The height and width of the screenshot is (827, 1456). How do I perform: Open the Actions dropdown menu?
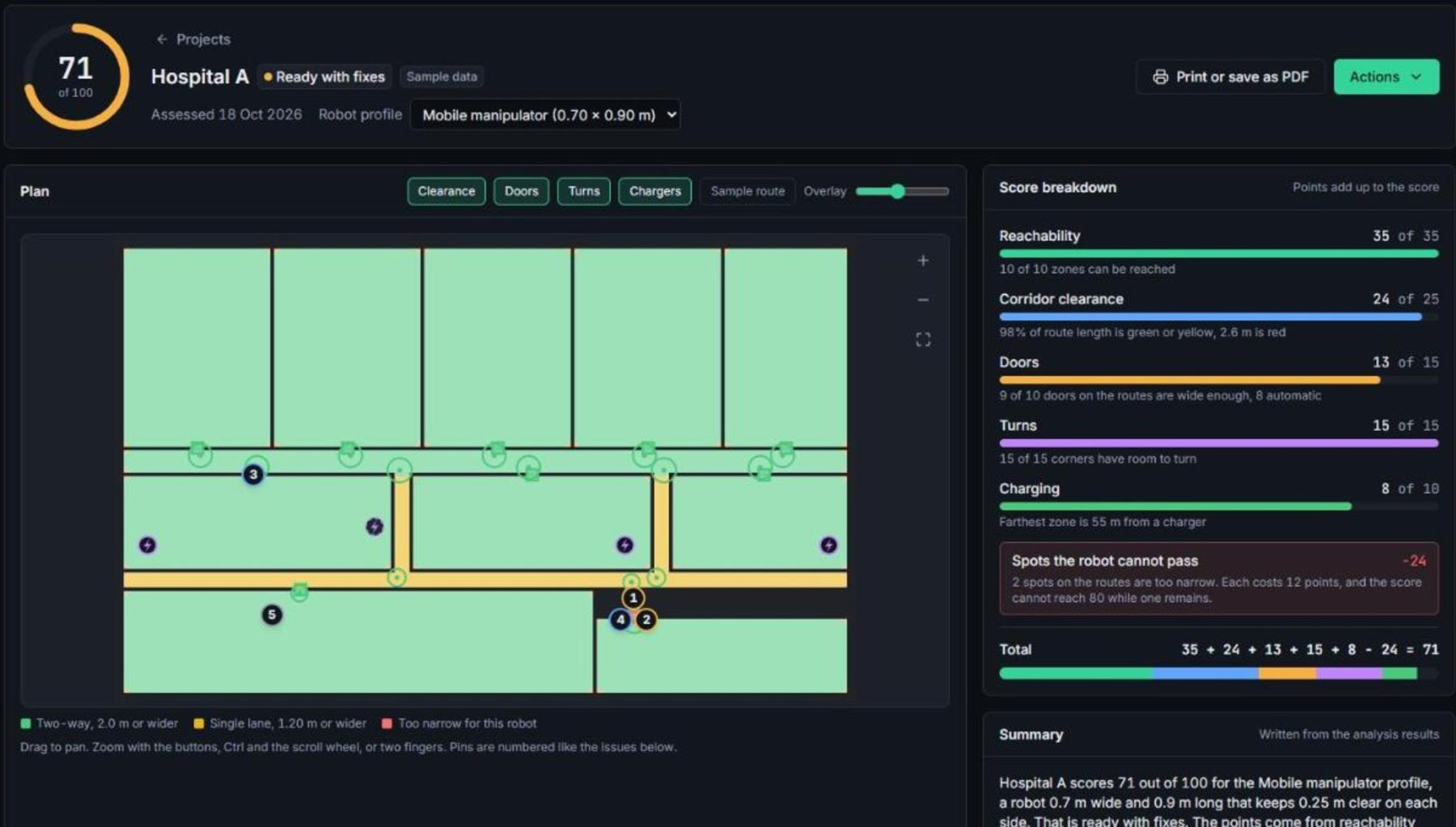pos(1386,77)
